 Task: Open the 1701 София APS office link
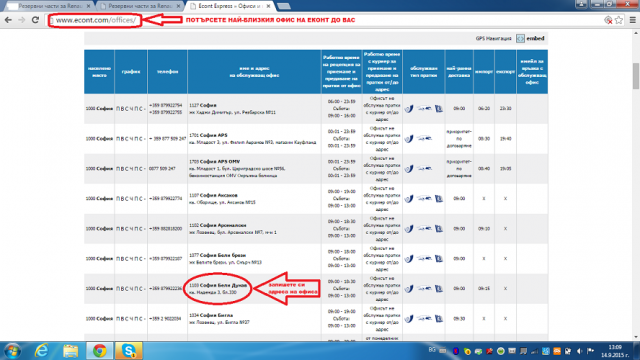[x=208, y=135]
